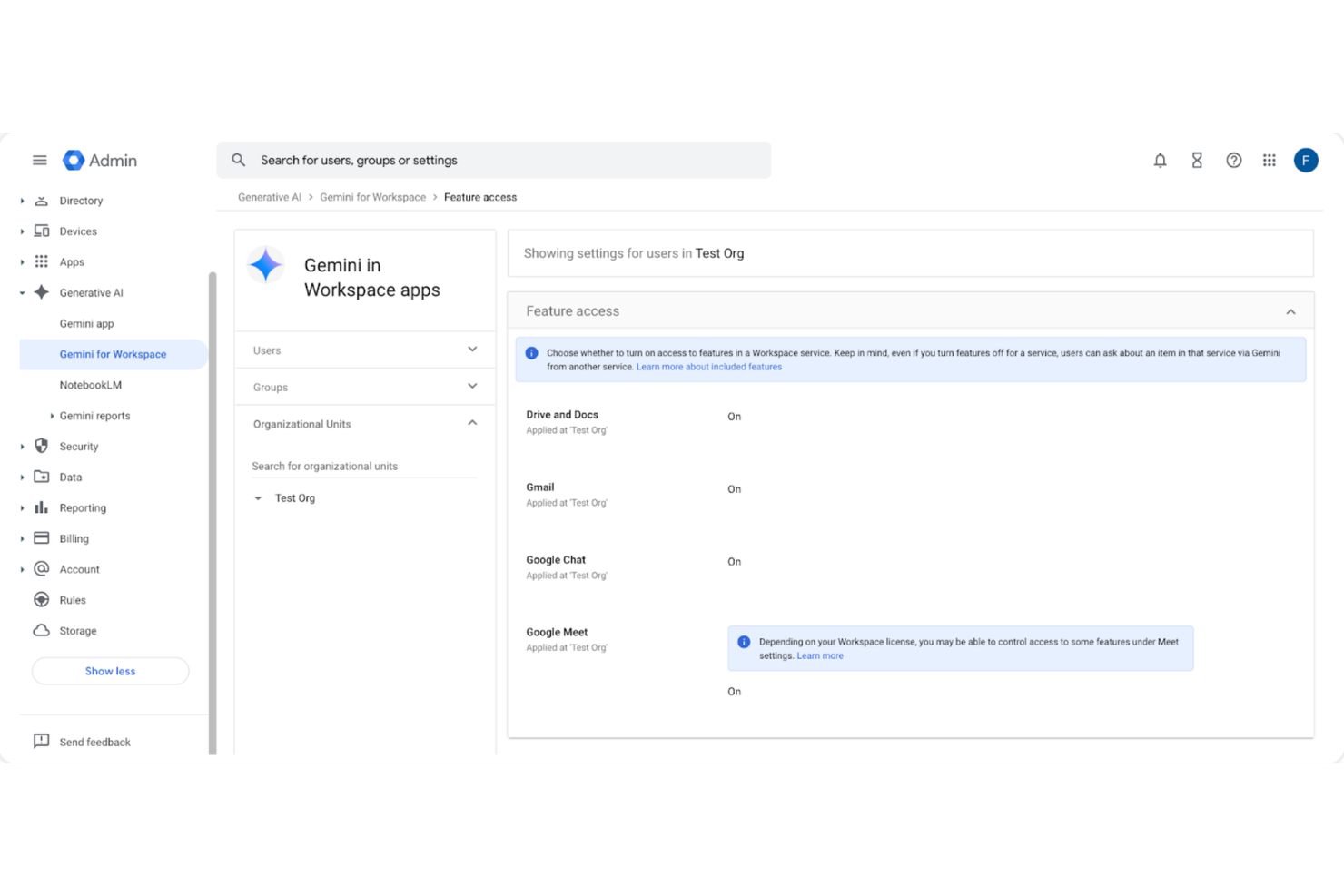Click the Send feedback icon
1344x896 pixels.
click(x=42, y=742)
